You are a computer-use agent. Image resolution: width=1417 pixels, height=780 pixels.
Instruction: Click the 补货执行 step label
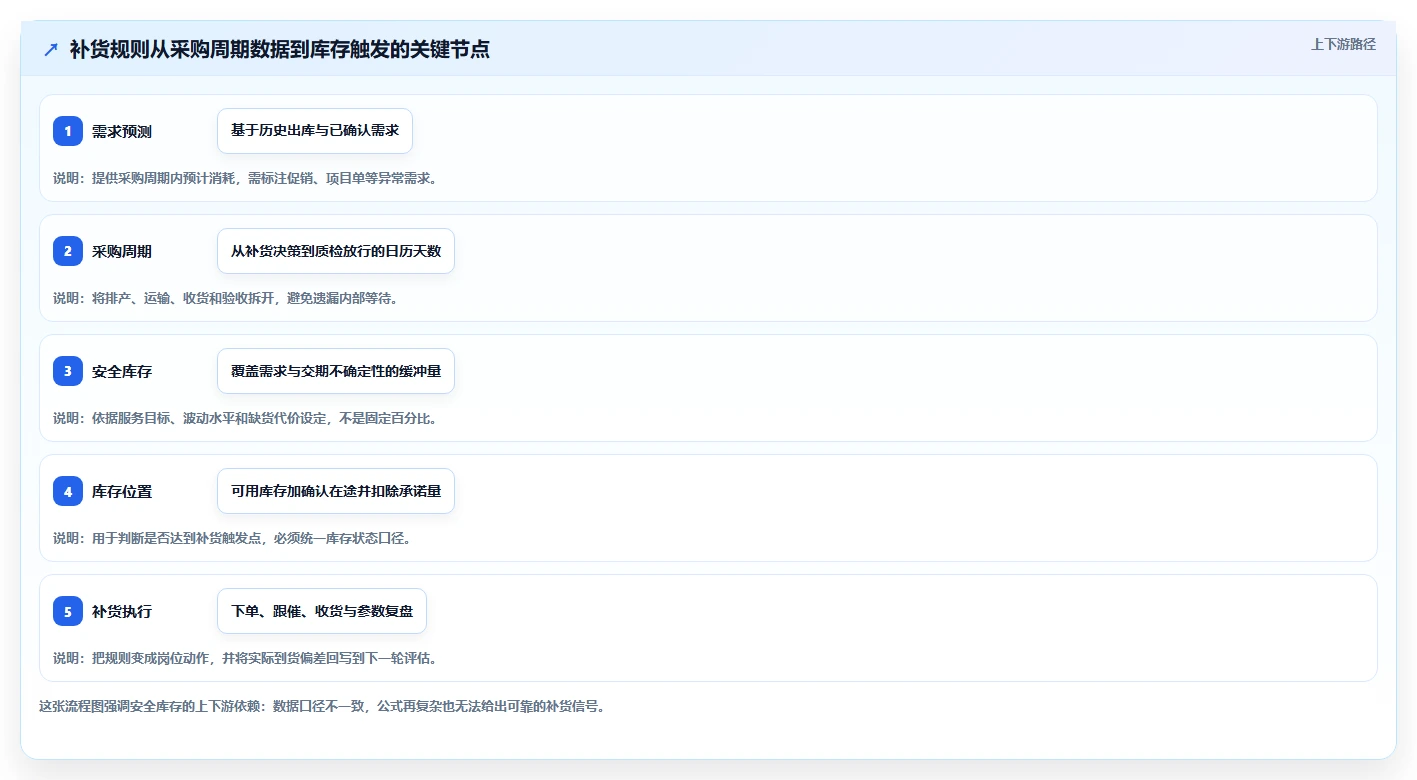pyautogui.click(x=122, y=611)
